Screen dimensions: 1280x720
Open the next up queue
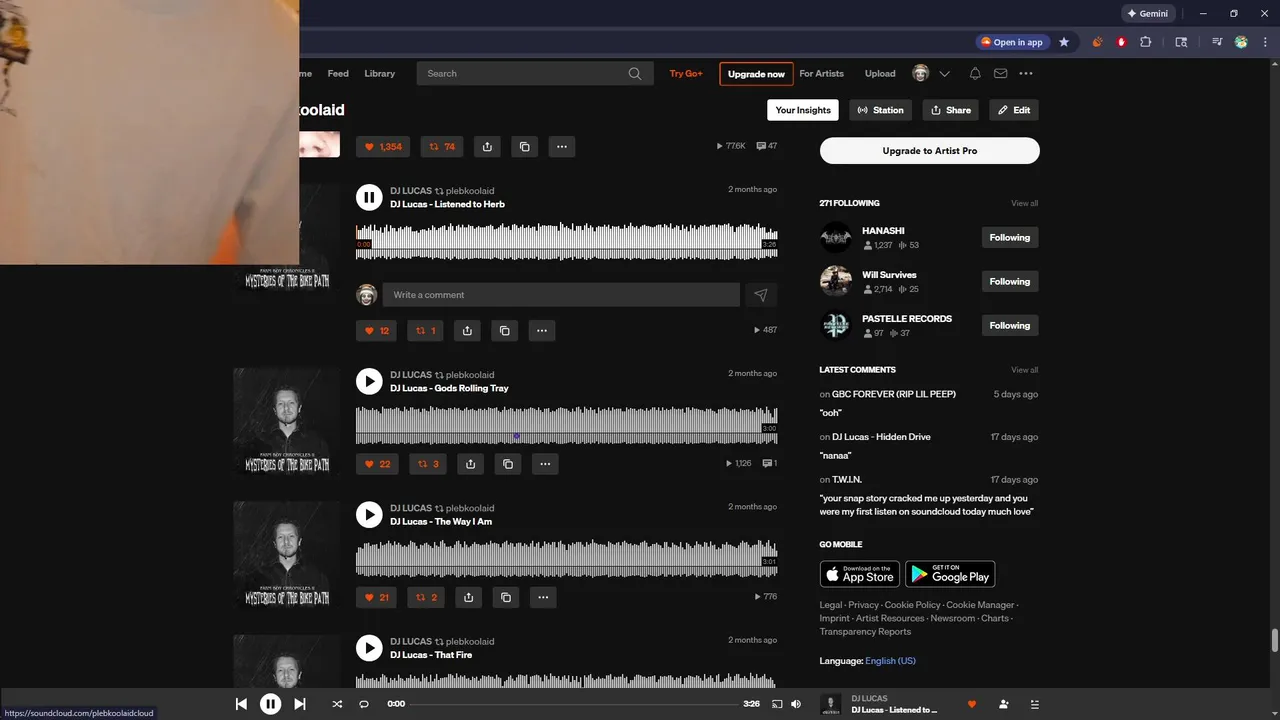click(x=1035, y=704)
